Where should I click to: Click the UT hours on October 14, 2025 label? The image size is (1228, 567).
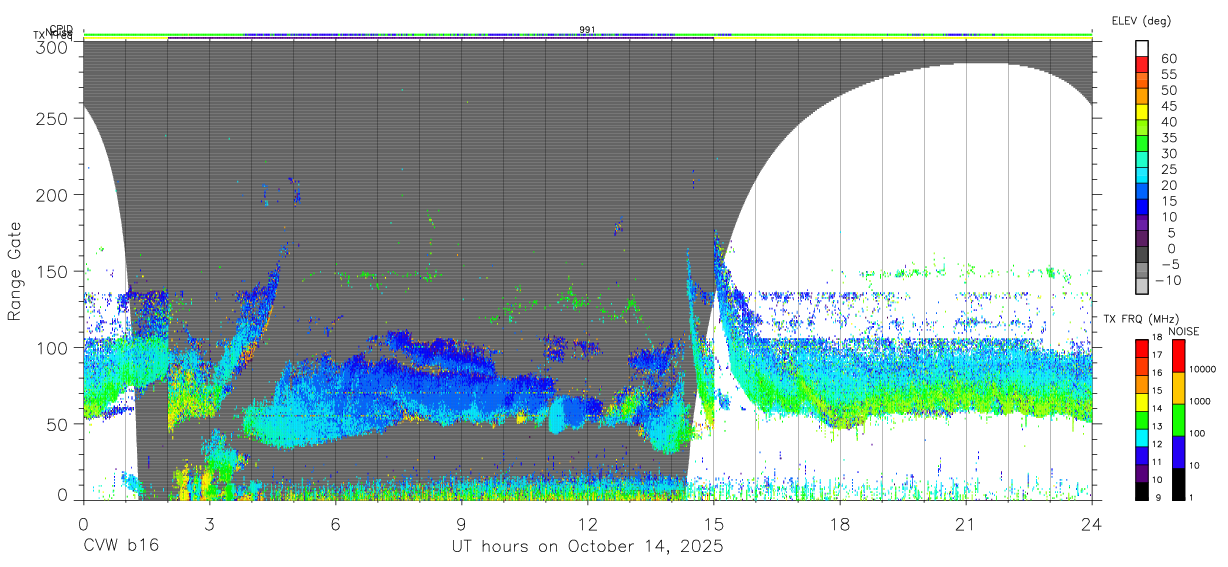point(587,547)
